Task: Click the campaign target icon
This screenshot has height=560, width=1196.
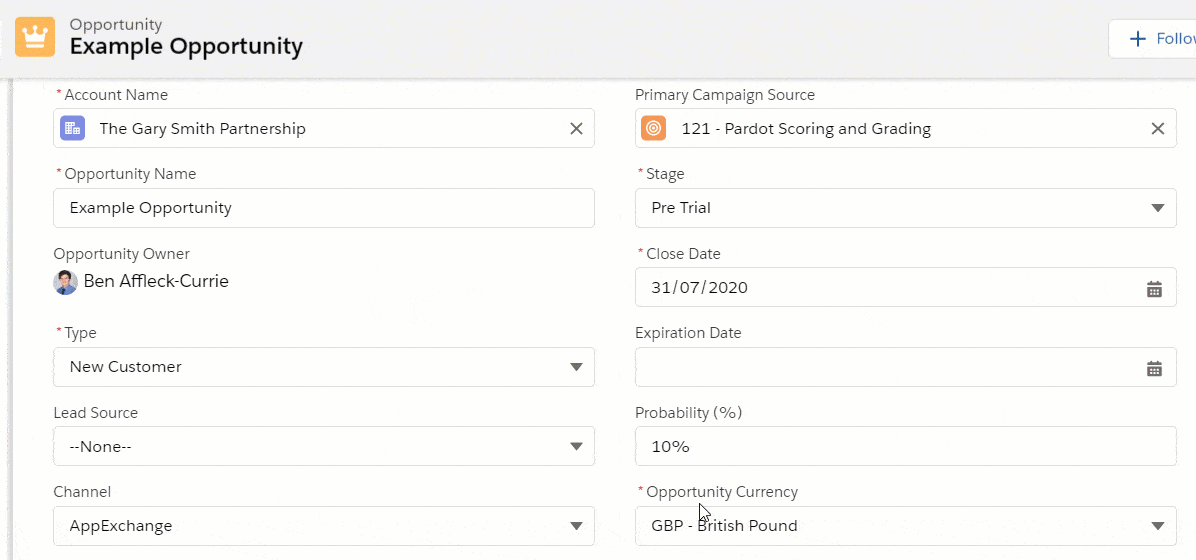Action: pos(653,128)
